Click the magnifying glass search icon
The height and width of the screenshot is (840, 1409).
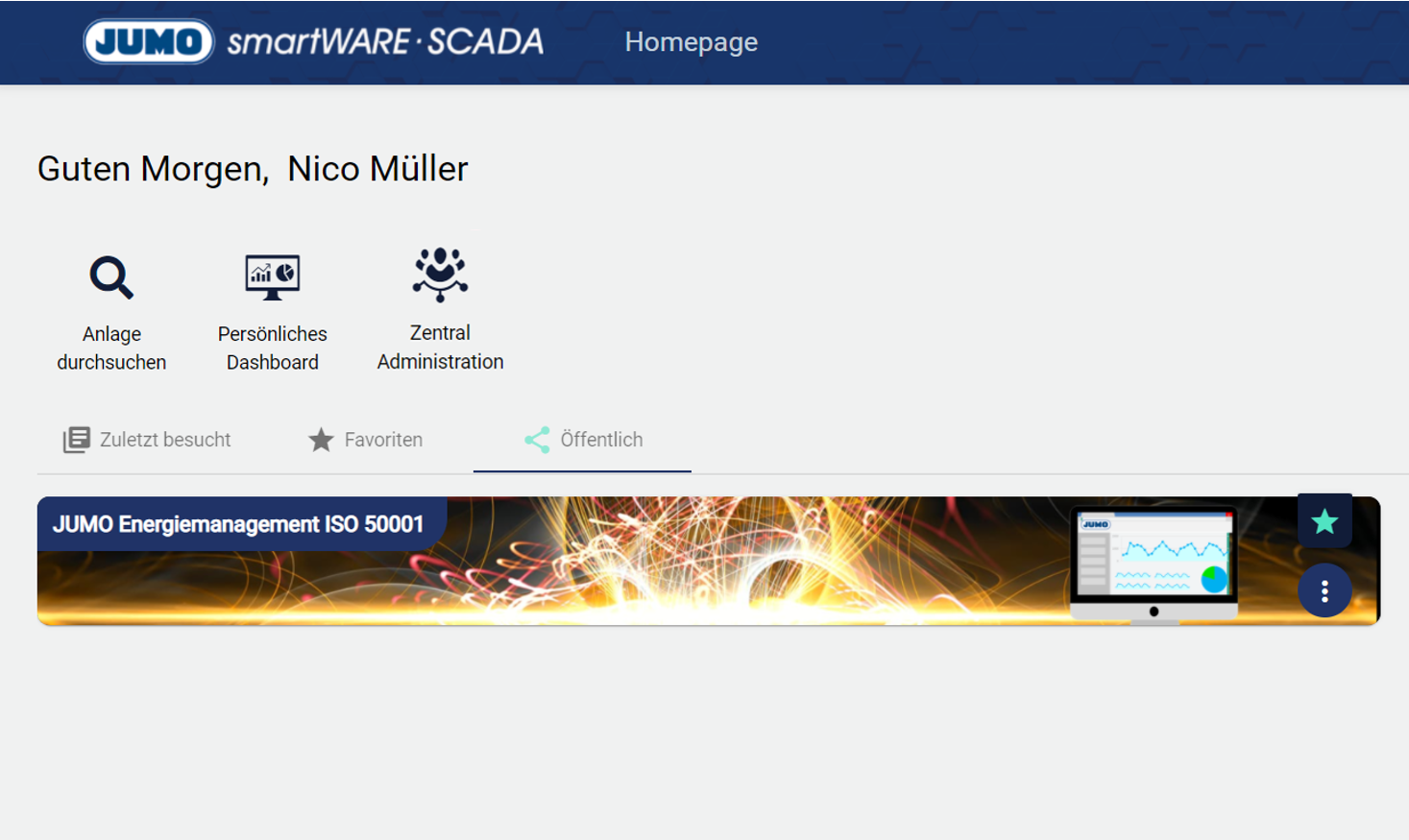tap(111, 277)
